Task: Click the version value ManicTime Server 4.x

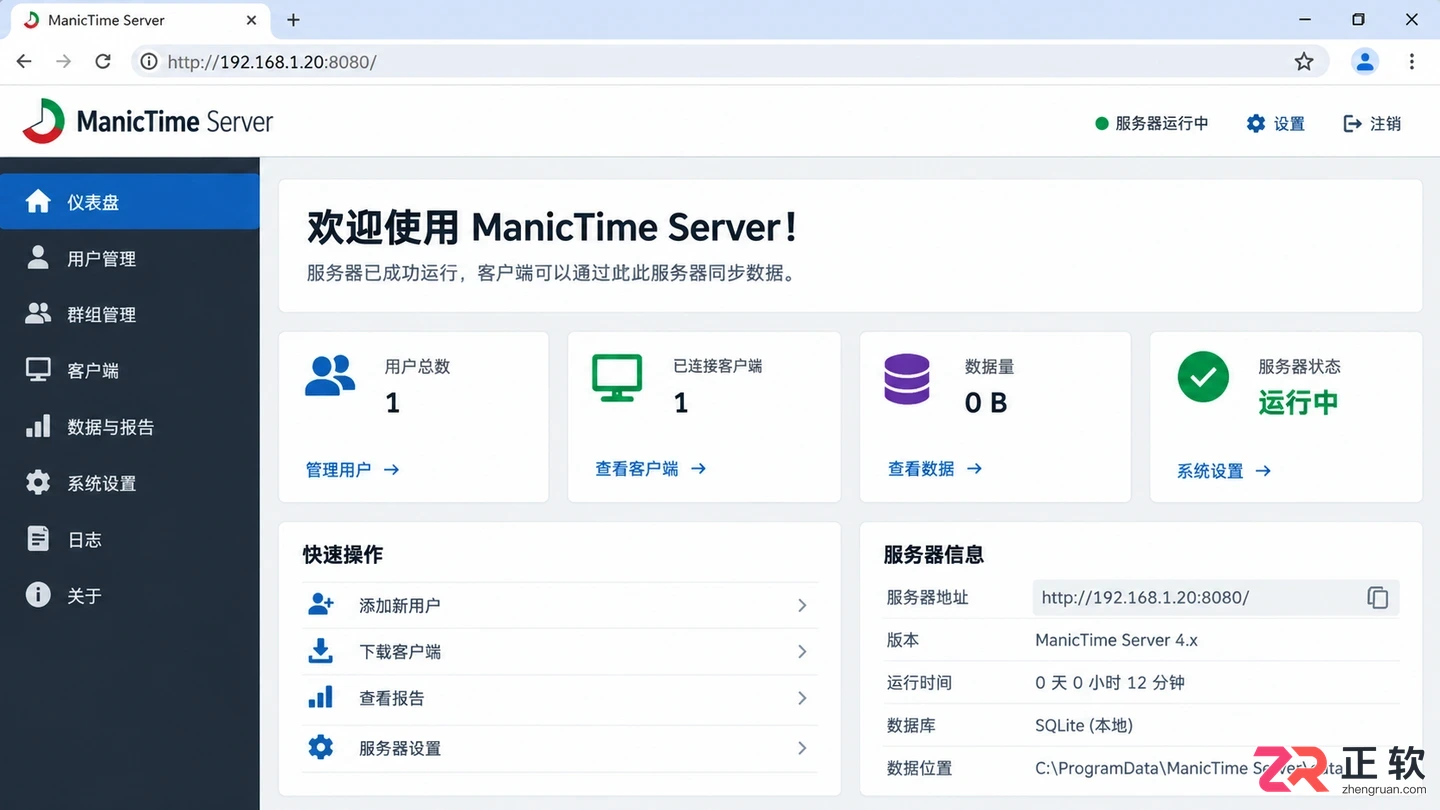Action: pyautogui.click(x=1116, y=640)
